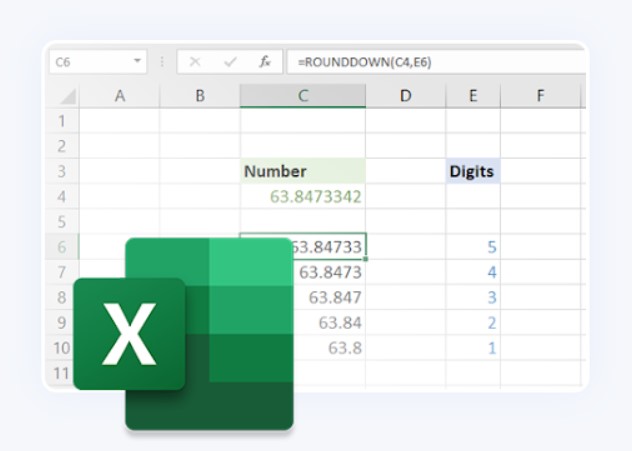The width and height of the screenshot is (632, 451).
Task: Click the Cancel X icon in formula bar
Action: 195,62
